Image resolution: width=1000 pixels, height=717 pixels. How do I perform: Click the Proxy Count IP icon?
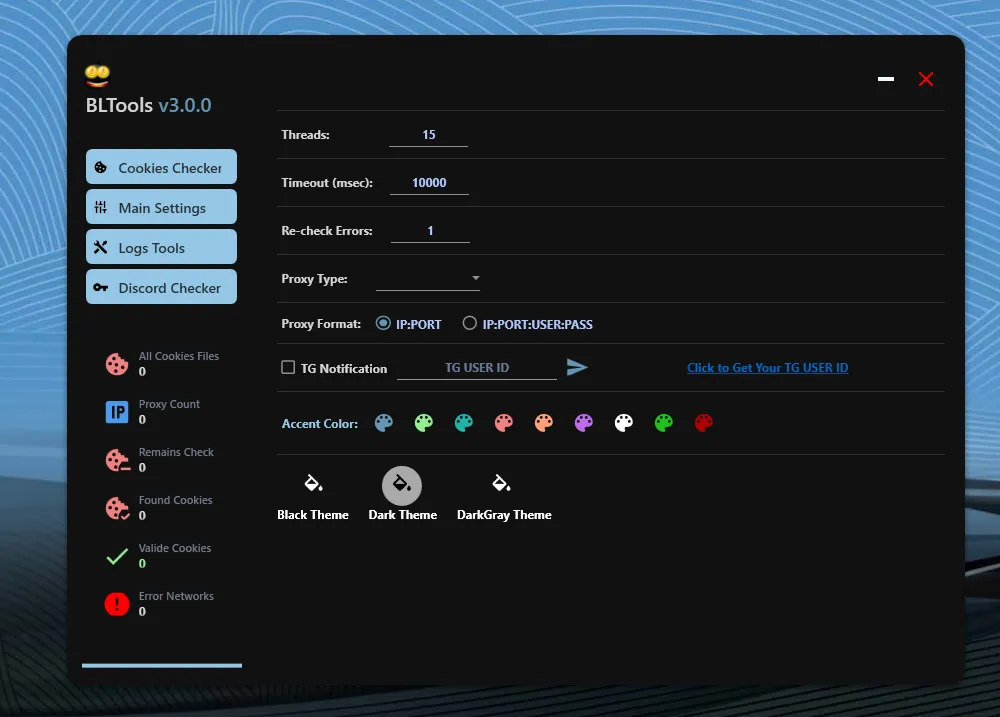coord(117,412)
